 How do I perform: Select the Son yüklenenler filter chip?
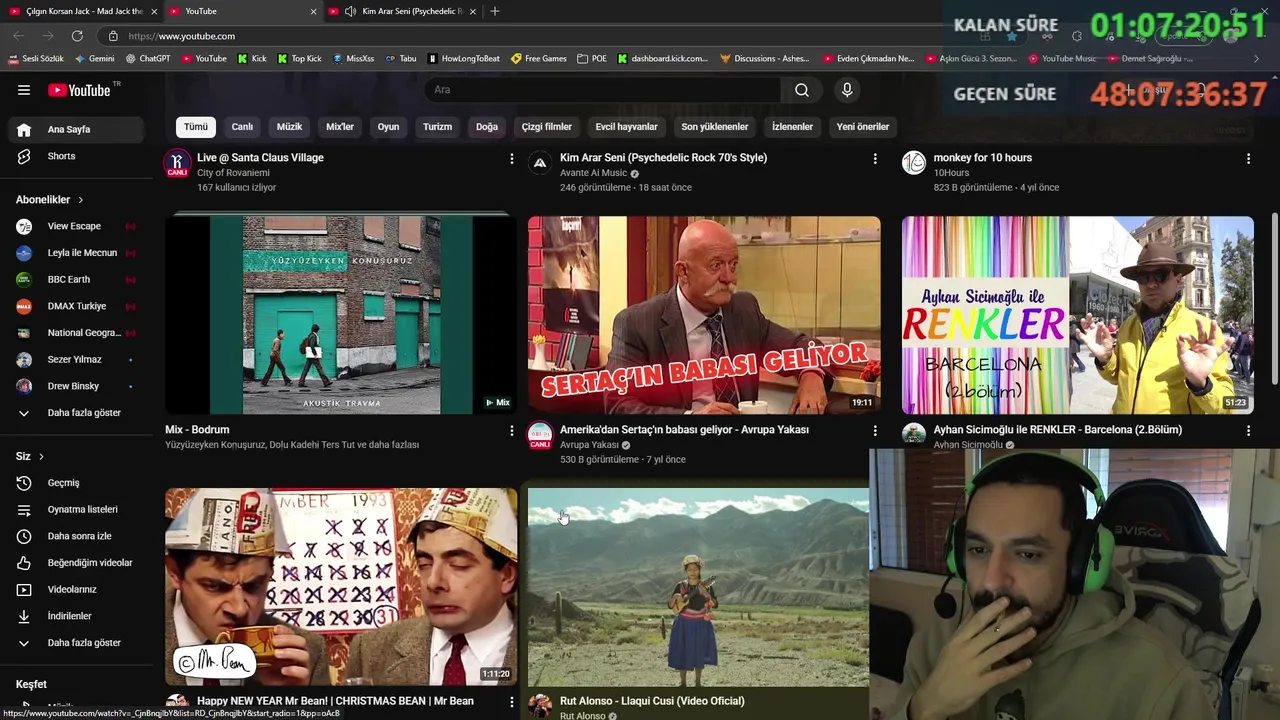pyautogui.click(x=715, y=127)
